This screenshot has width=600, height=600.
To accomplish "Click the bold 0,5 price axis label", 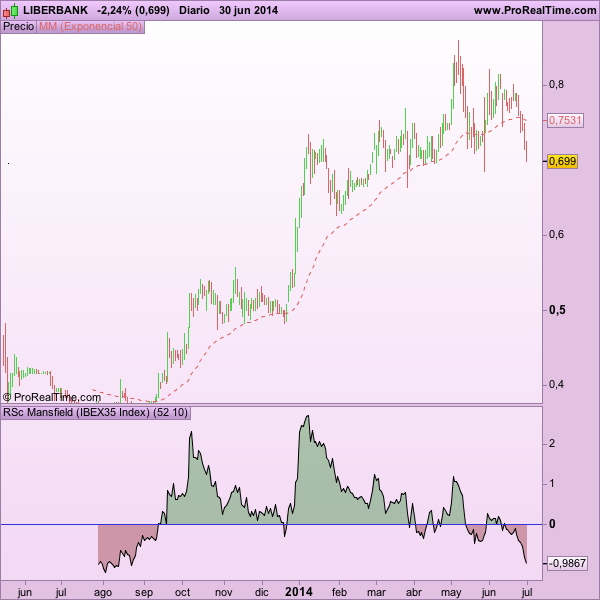I will tap(557, 310).
